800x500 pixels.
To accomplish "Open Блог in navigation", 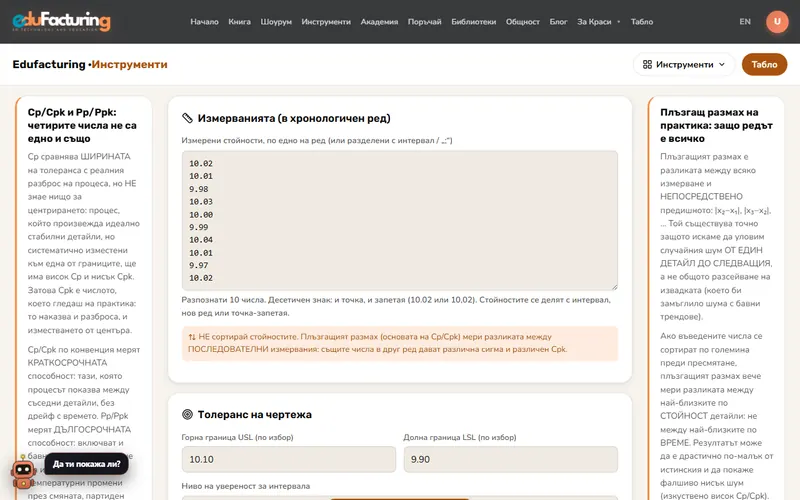I will click(x=558, y=21).
